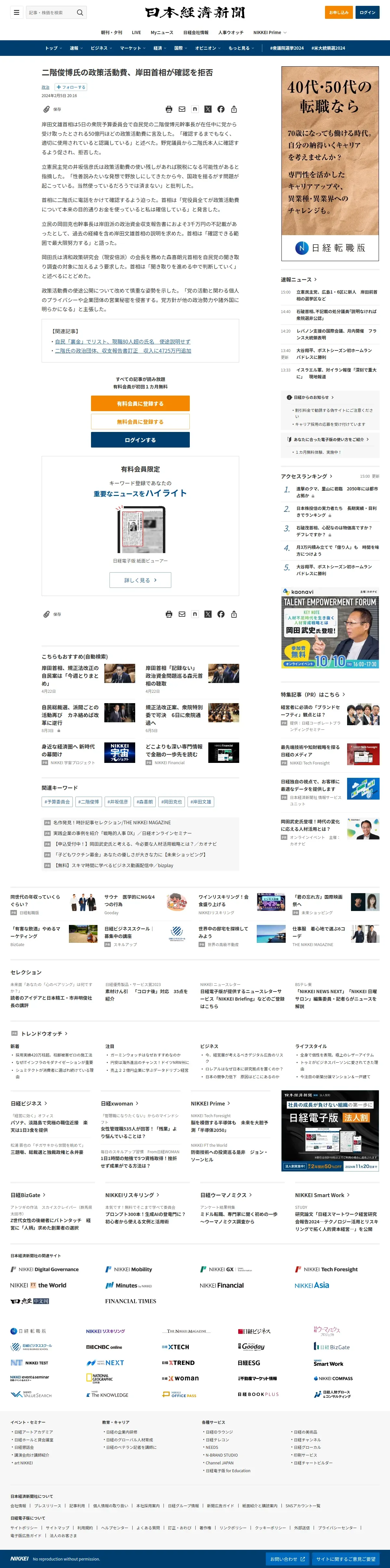Click the ログインする button

click(x=140, y=440)
